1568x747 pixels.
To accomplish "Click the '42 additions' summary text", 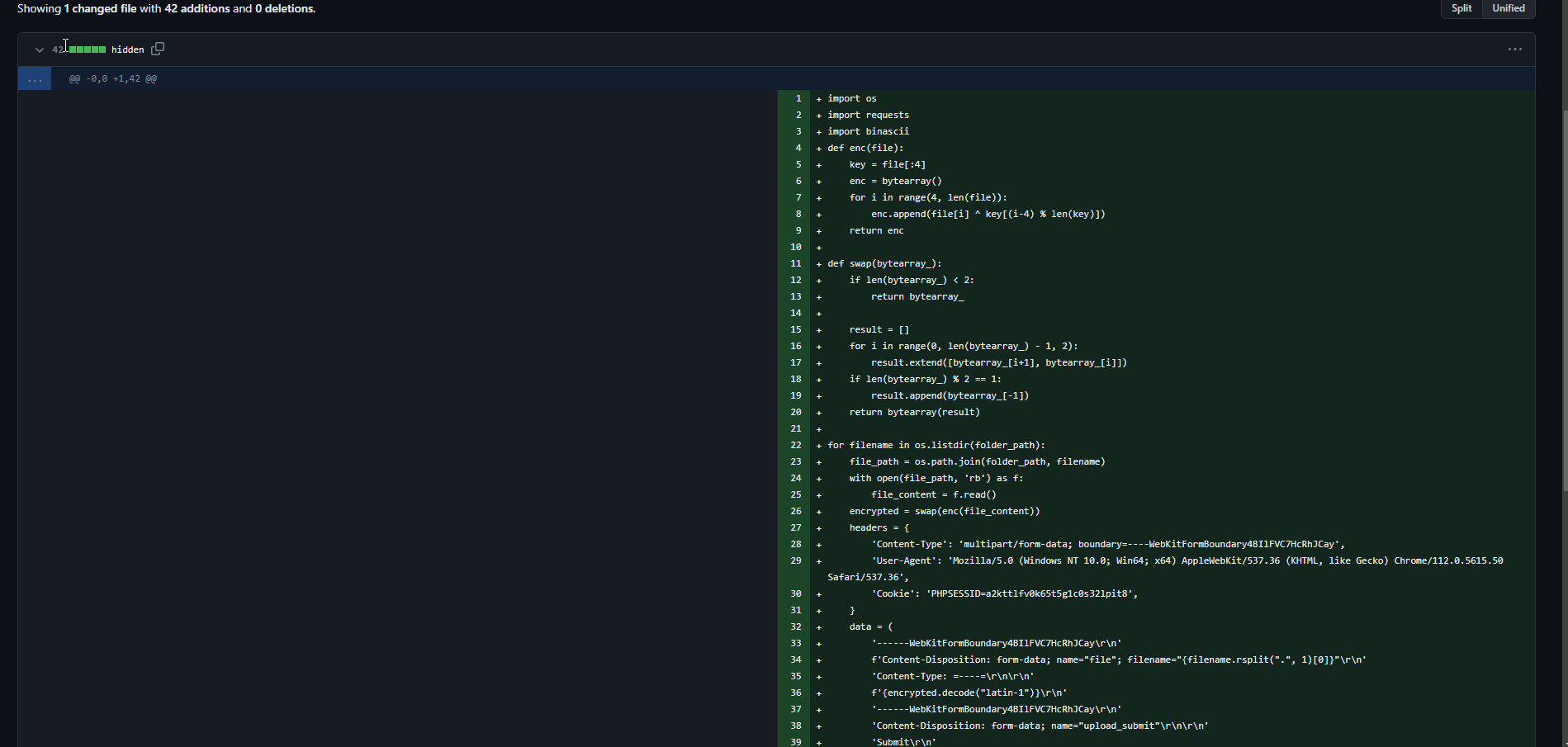I will (197, 8).
